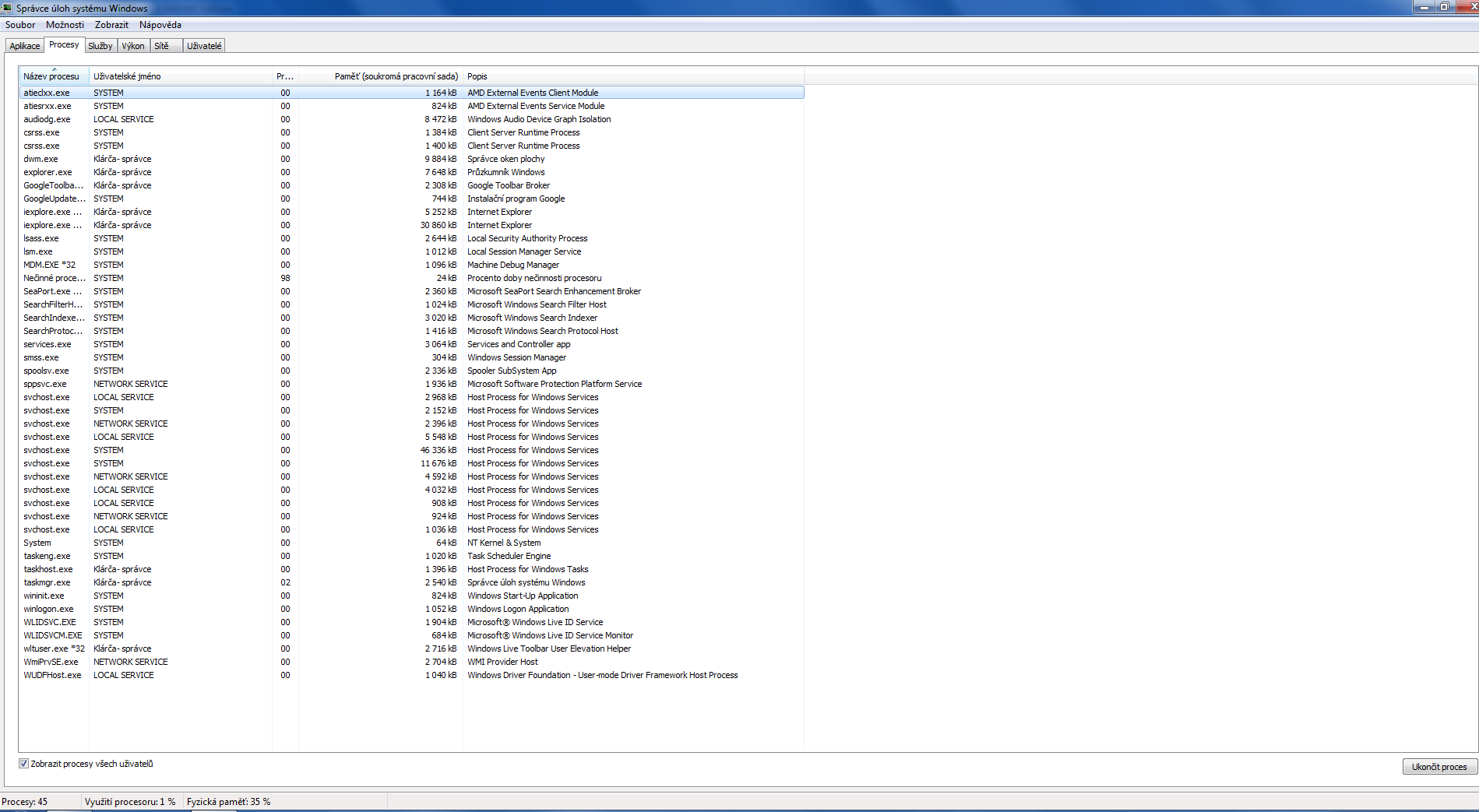Select the GoogleUpdate... process row
The image size is (1479, 812).
[x=411, y=199]
